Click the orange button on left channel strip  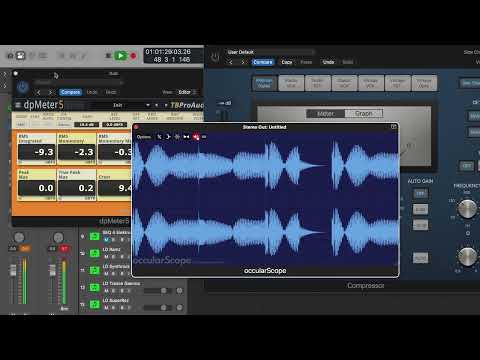25,248
